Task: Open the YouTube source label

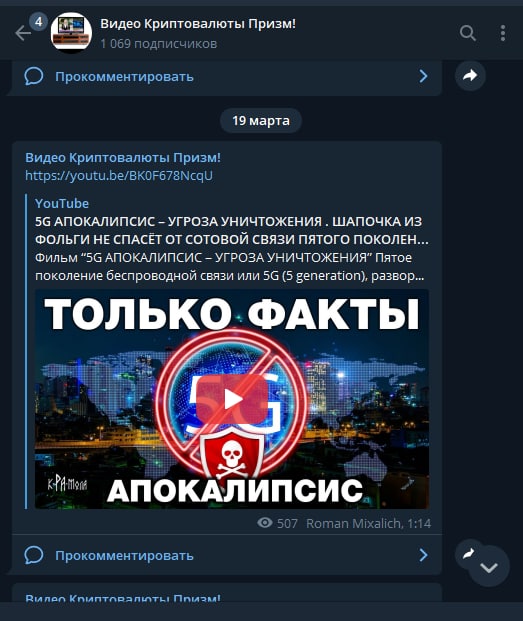Action: (x=62, y=203)
